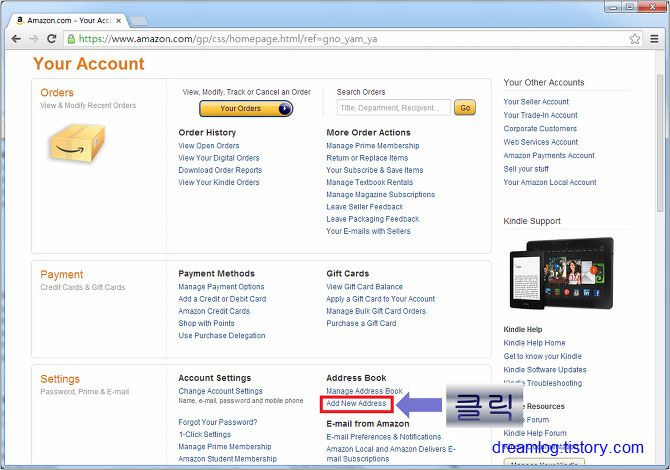This screenshot has width=670, height=470.
Task: Open Amazon Student Membership link
Action: (227, 459)
